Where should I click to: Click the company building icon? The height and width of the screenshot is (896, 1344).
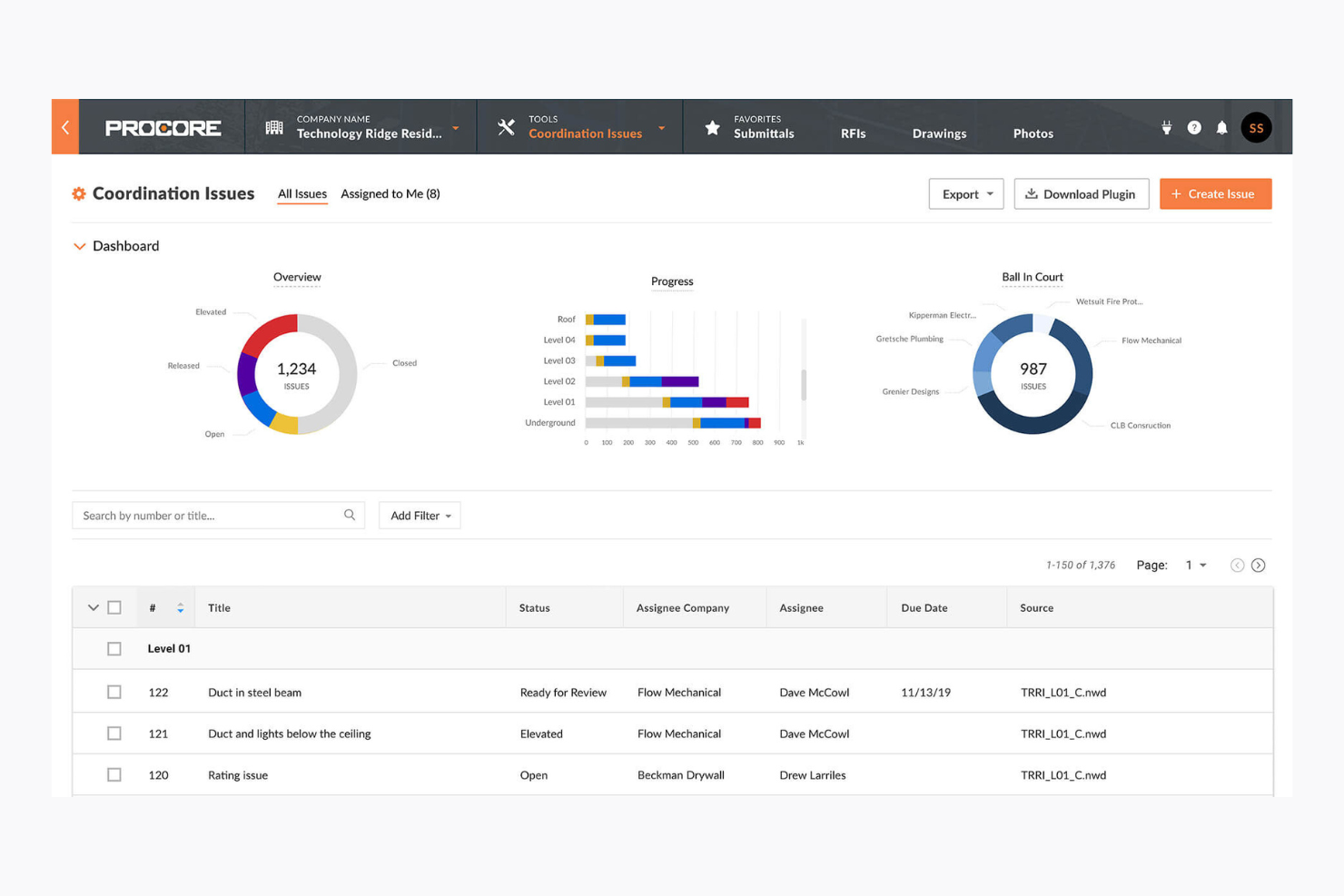point(274,128)
